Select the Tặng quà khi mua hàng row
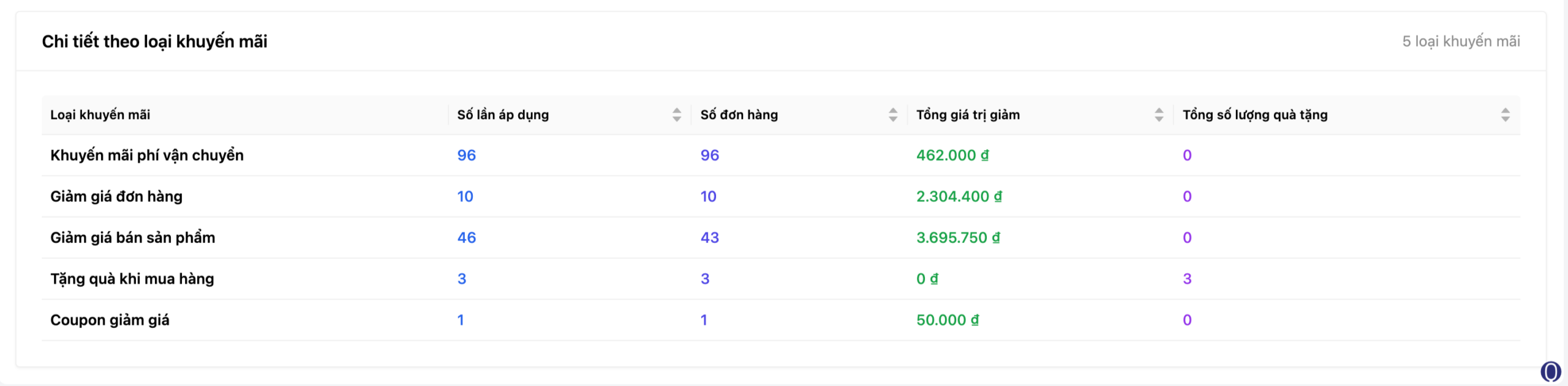The width and height of the screenshot is (1568, 386). (x=132, y=279)
